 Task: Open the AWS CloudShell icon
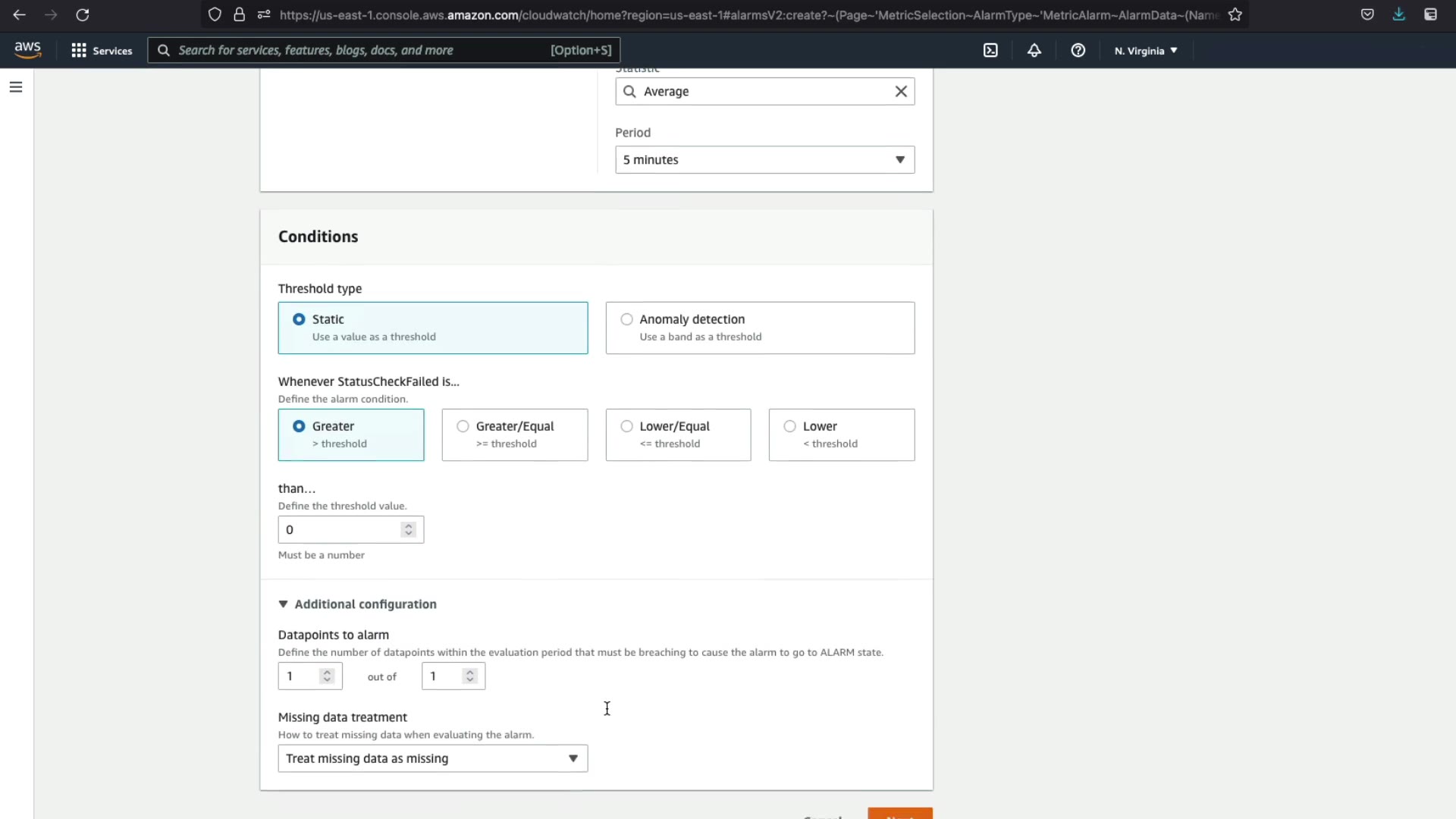(x=990, y=50)
